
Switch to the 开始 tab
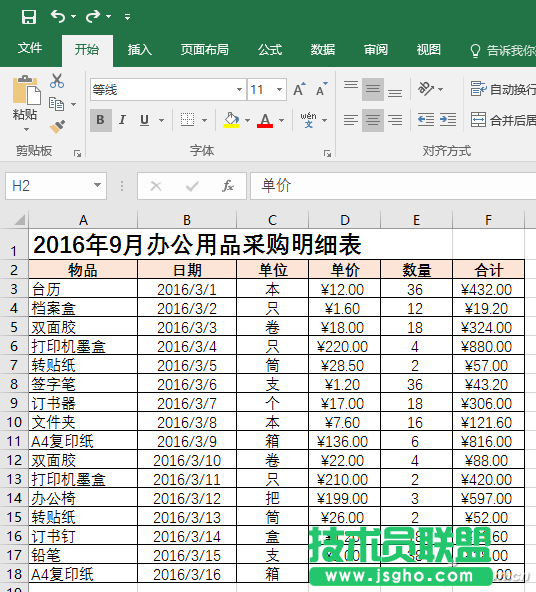click(x=87, y=49)
